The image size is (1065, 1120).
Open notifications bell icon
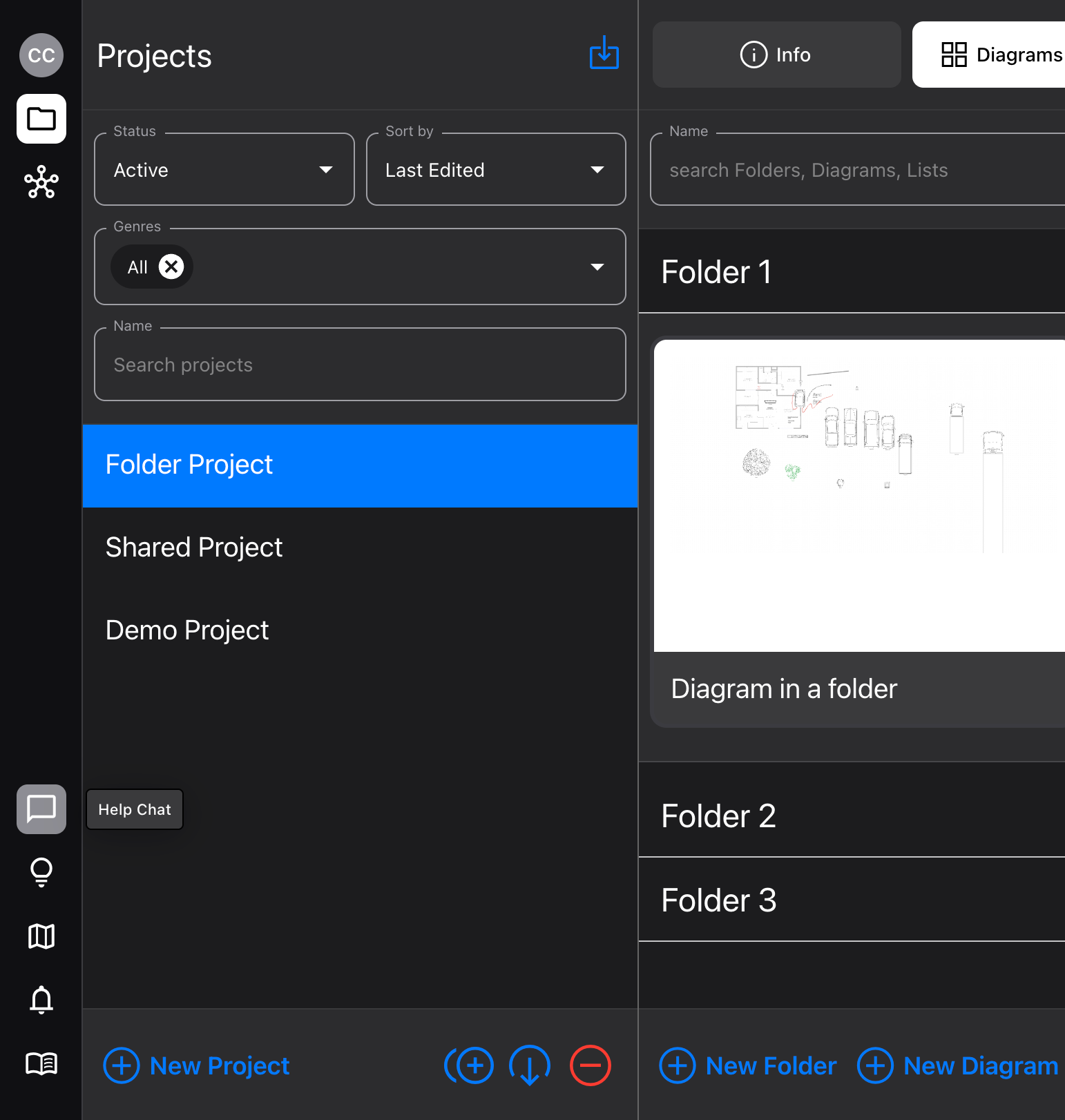(41, 999)
